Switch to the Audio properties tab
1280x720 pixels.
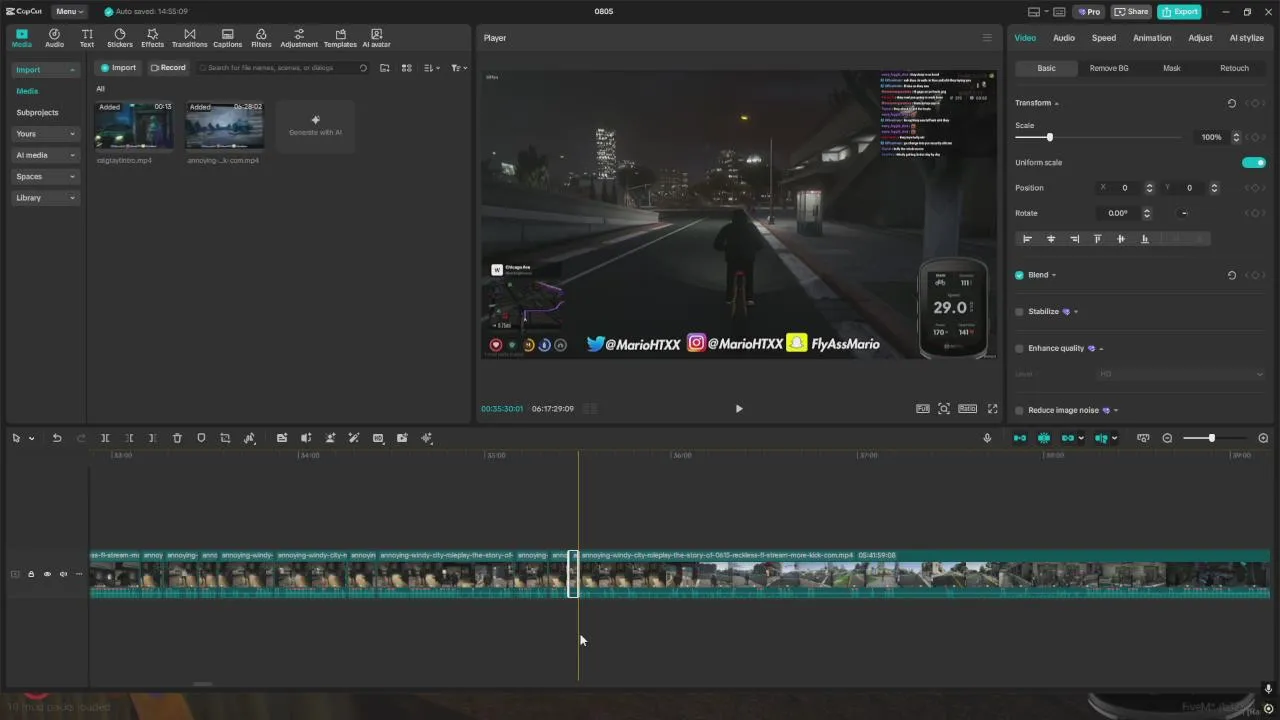1063,38
